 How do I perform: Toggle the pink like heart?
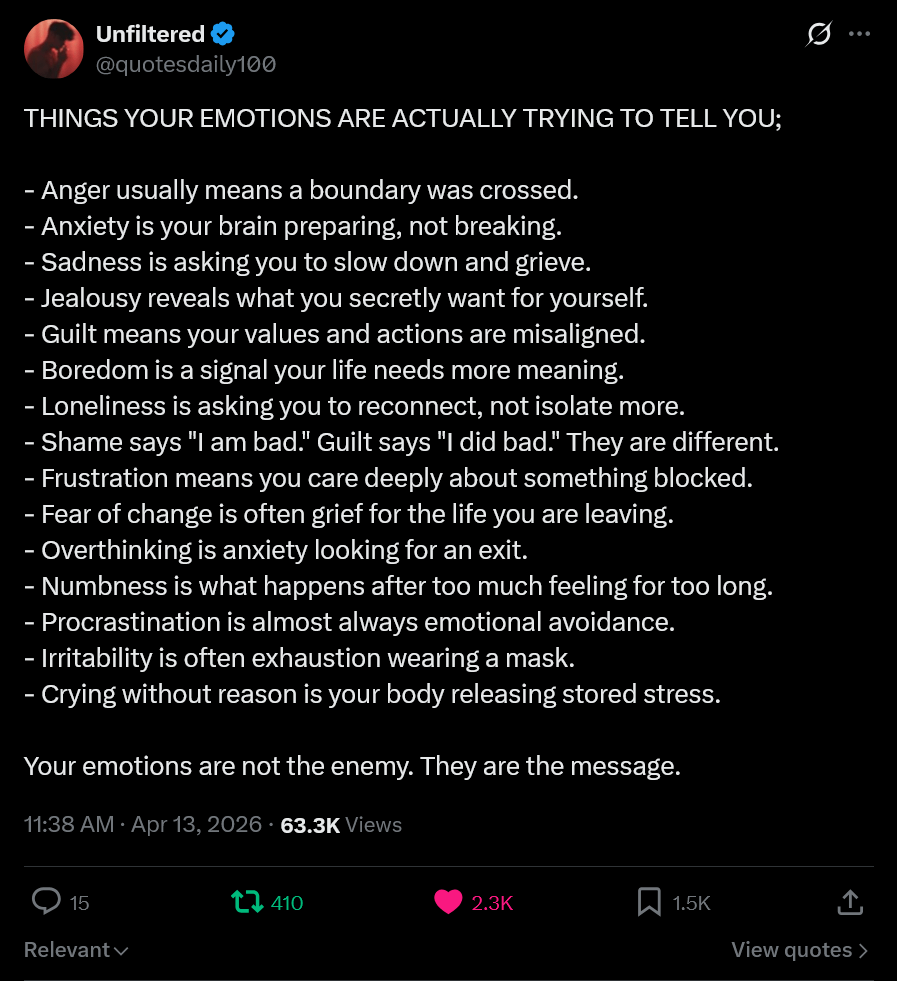449,902
